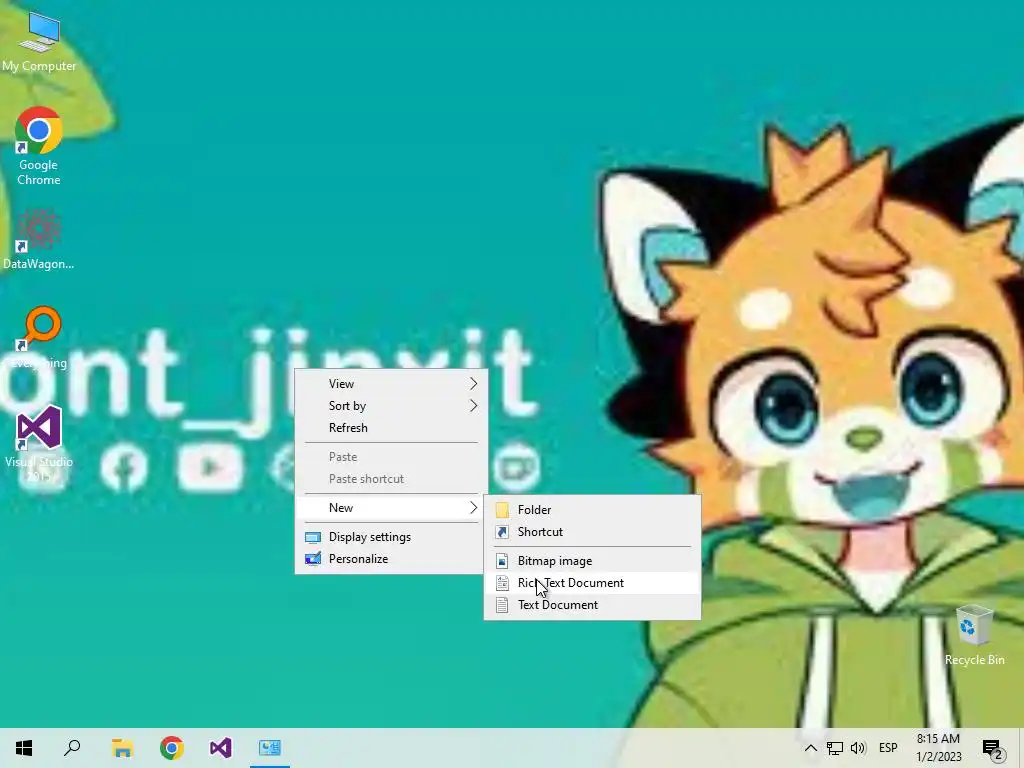Open Visual Studio from the taskbar
Image resolution: width=1024 pixels, height=768 pixels.
click(x=221, y=748)
